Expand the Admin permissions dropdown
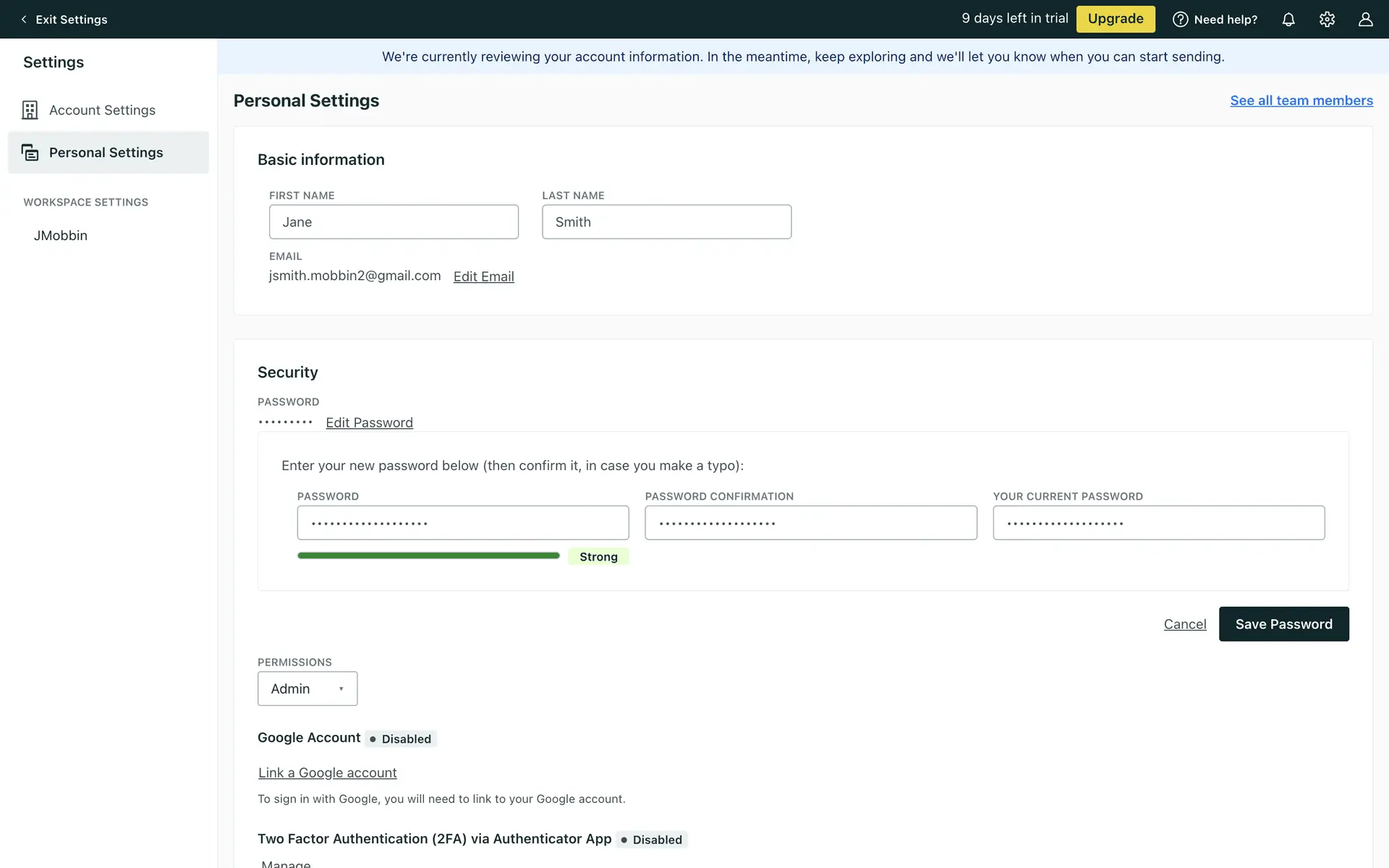The height and width of the screenshot is (868, 1389). [x=307, y=689]
